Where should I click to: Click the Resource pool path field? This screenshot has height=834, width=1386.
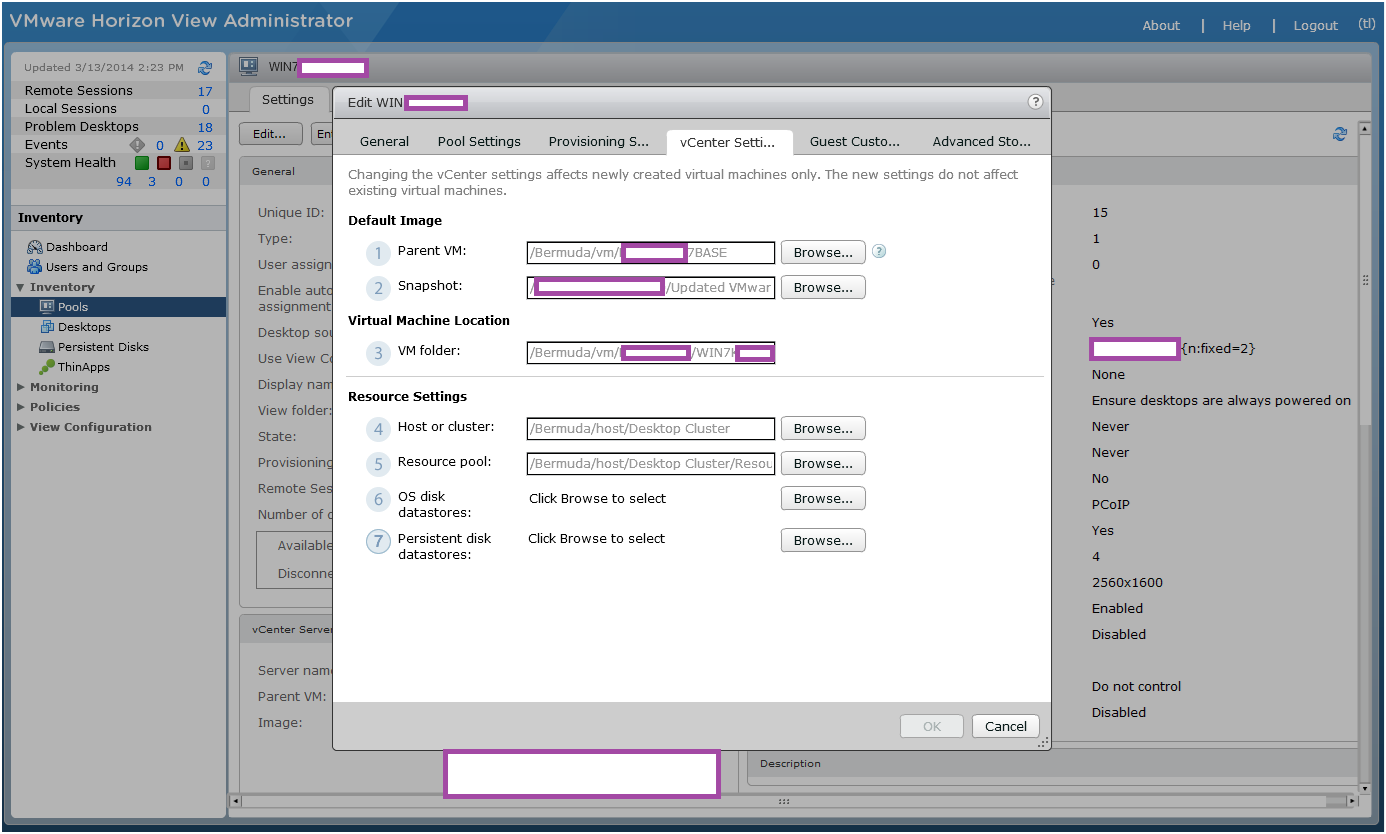pyautogui.click(x=651, y=464)
